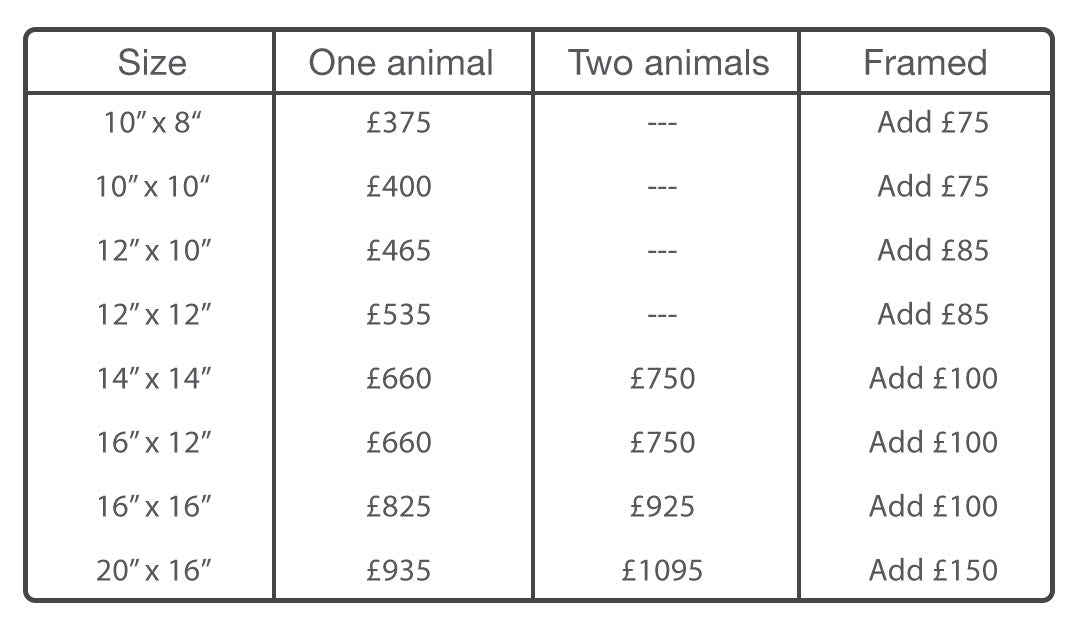Click the 20″ x 16″ size cell
The height and width of the screenshot is (630, 1080).
153,571
